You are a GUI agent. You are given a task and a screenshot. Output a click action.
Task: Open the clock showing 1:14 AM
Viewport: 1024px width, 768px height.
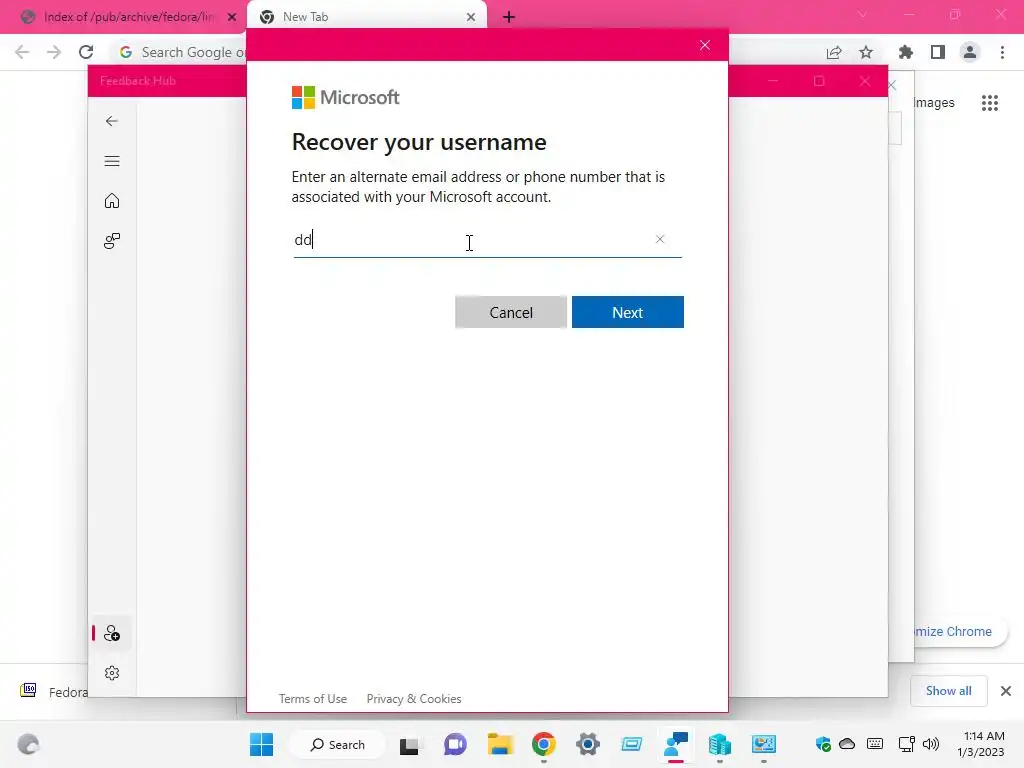[x=981, y=744]
